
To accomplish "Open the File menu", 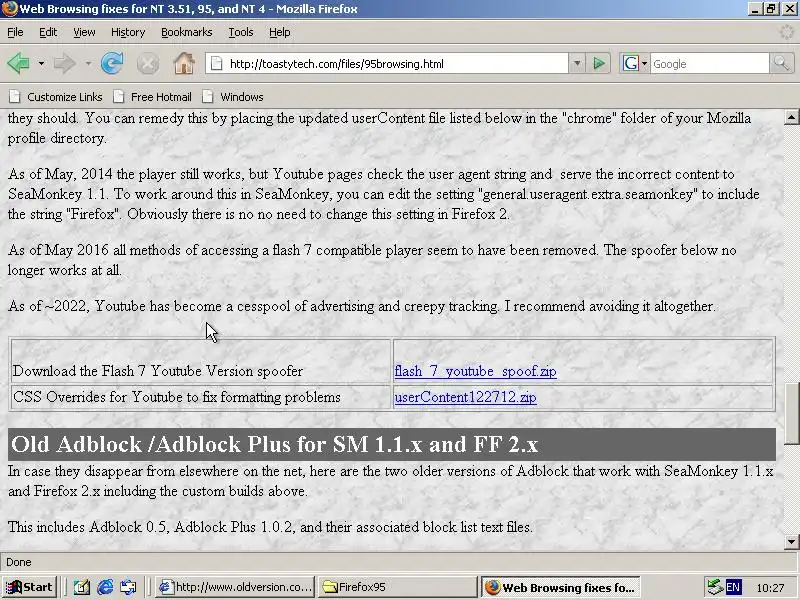I will pos(15,32).
